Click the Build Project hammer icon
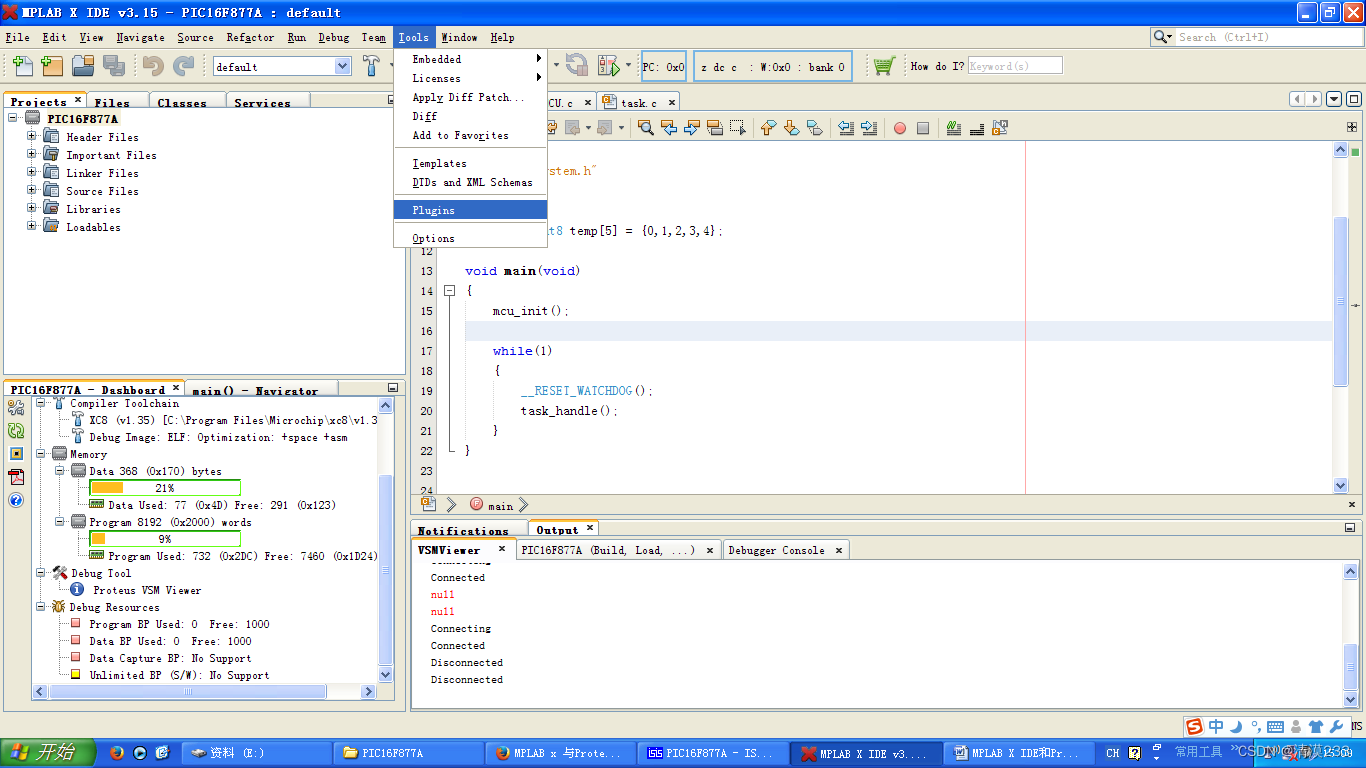The height and width of the screenshot is (768, 1366). point(371,66)
